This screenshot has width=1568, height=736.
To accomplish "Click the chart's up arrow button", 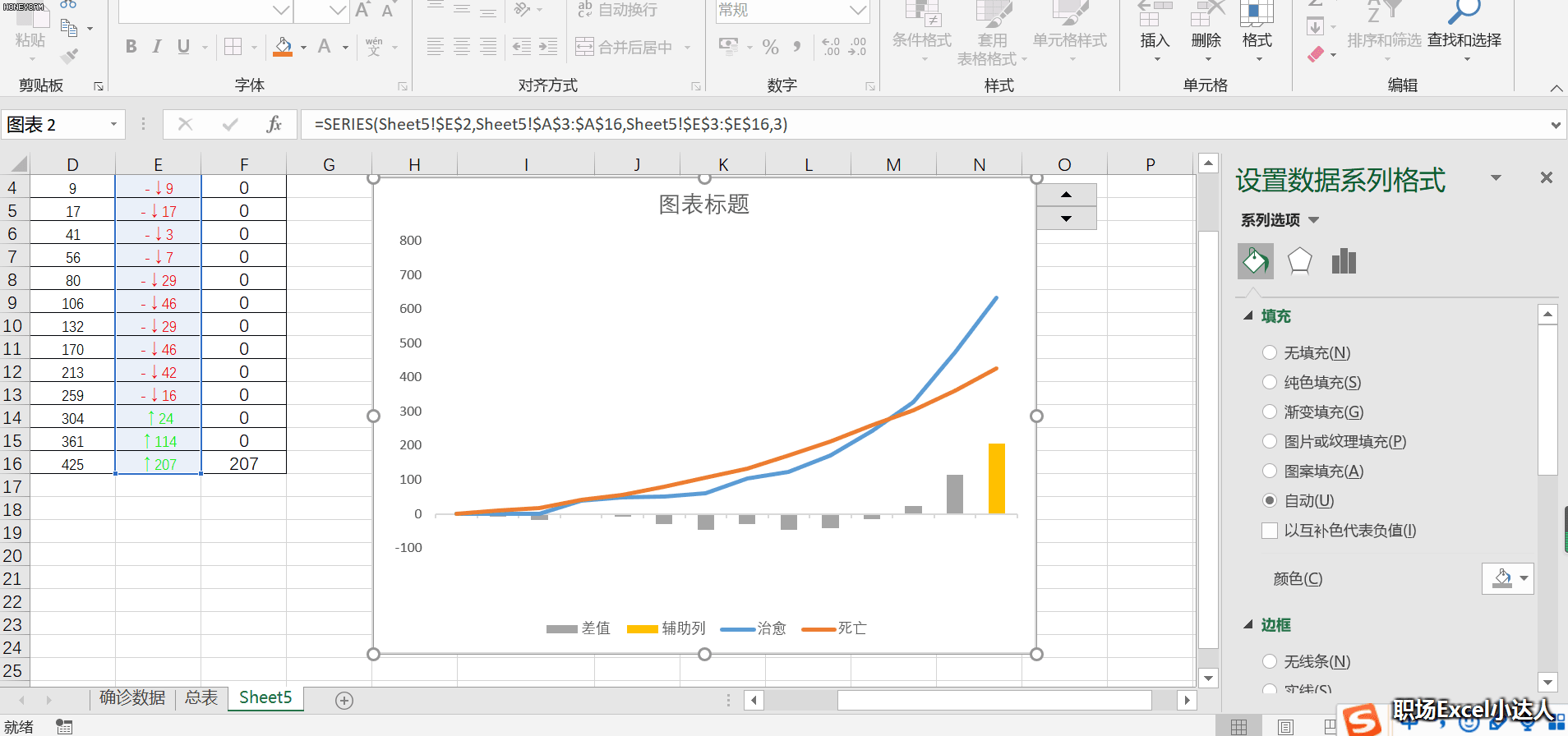I will [x=1067, y=195].
